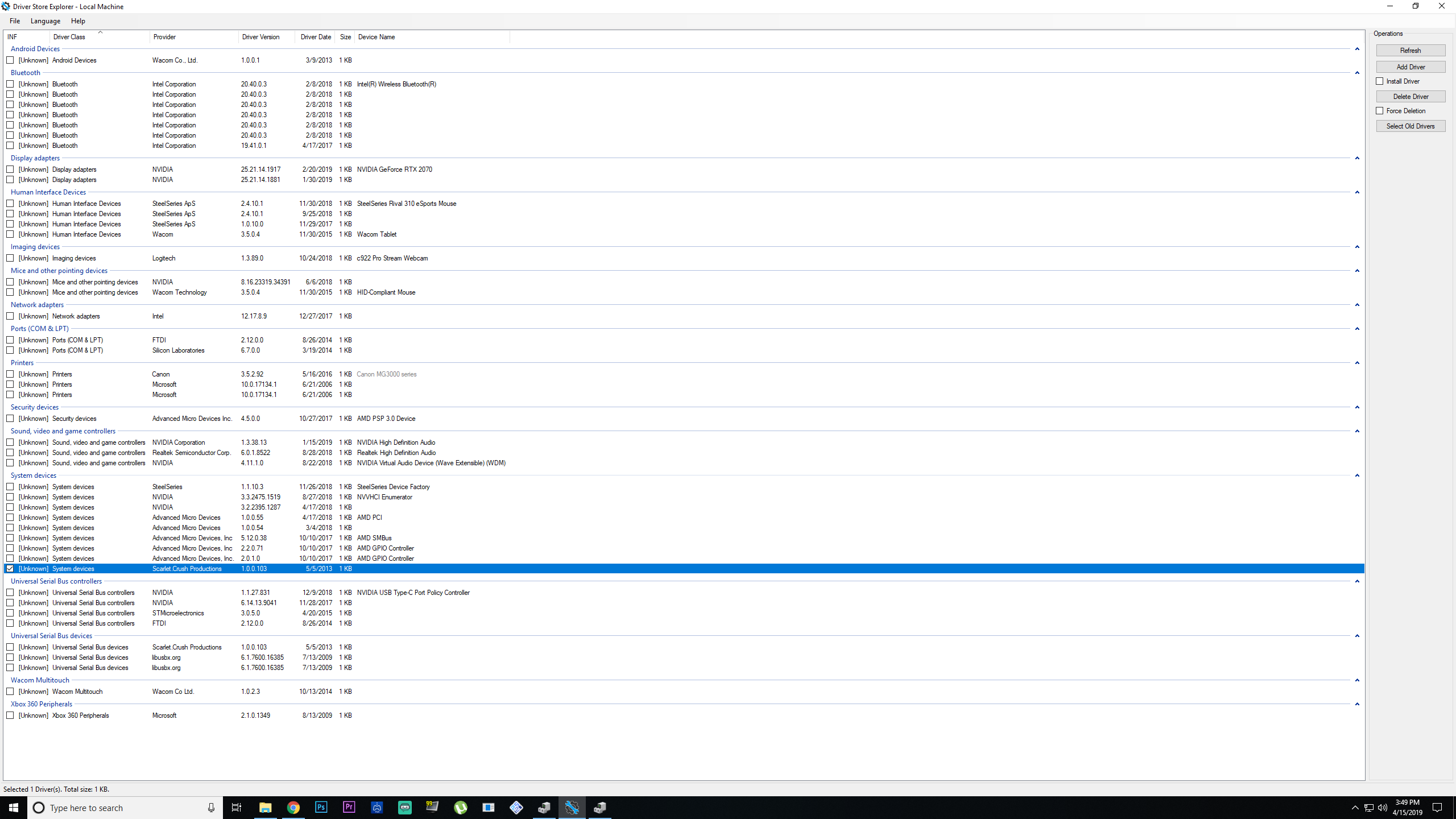Image resolution: width=1456 pixels, height=819 pixels.
Task: Sort by the Size column header
Action: [345, 37]
